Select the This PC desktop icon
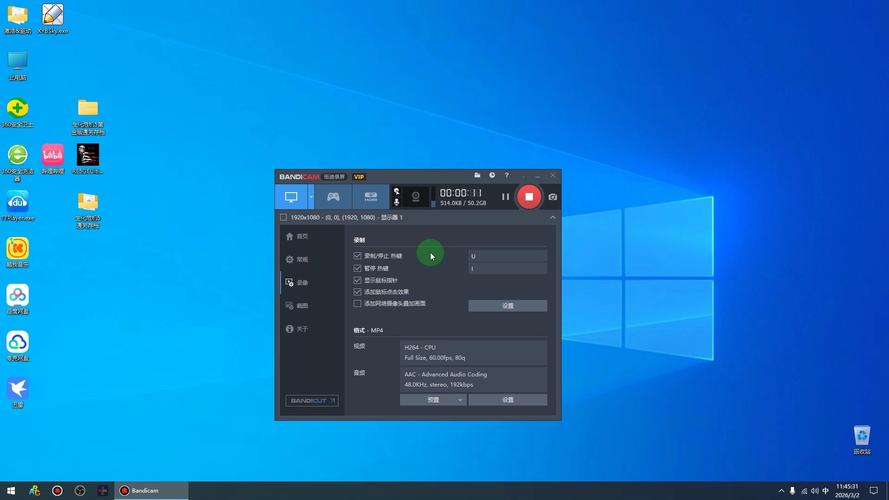This screenshot has width=889, height=500. [18, 65]
